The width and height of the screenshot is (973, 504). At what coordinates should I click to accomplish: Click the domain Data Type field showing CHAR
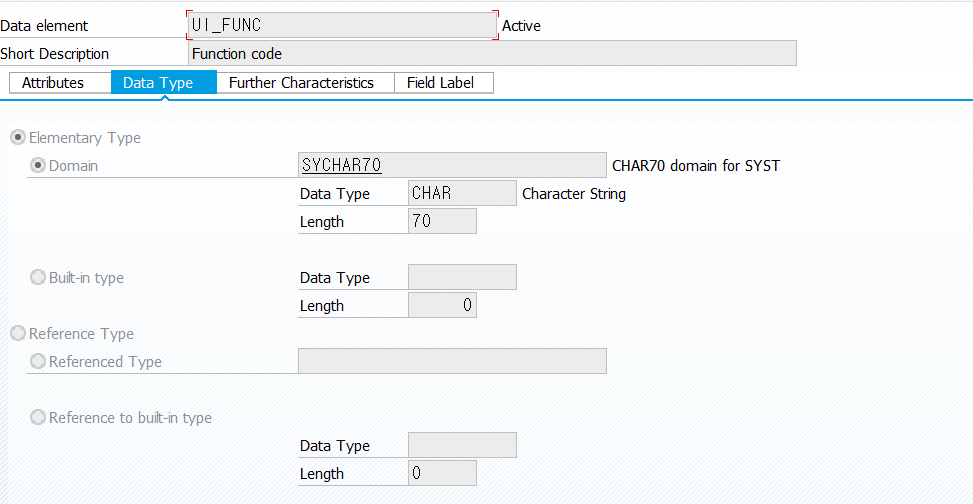click(462, 194)
